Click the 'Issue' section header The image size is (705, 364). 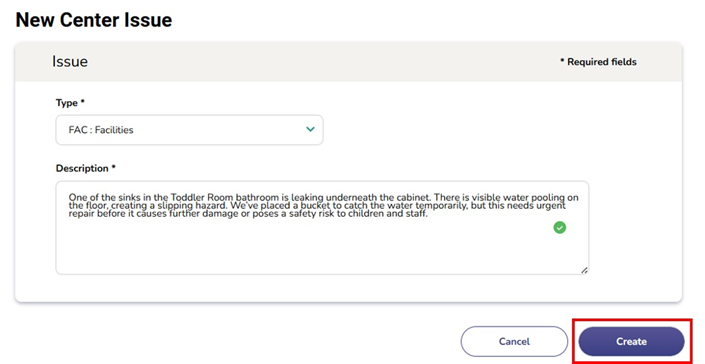(x=70, y=62)
